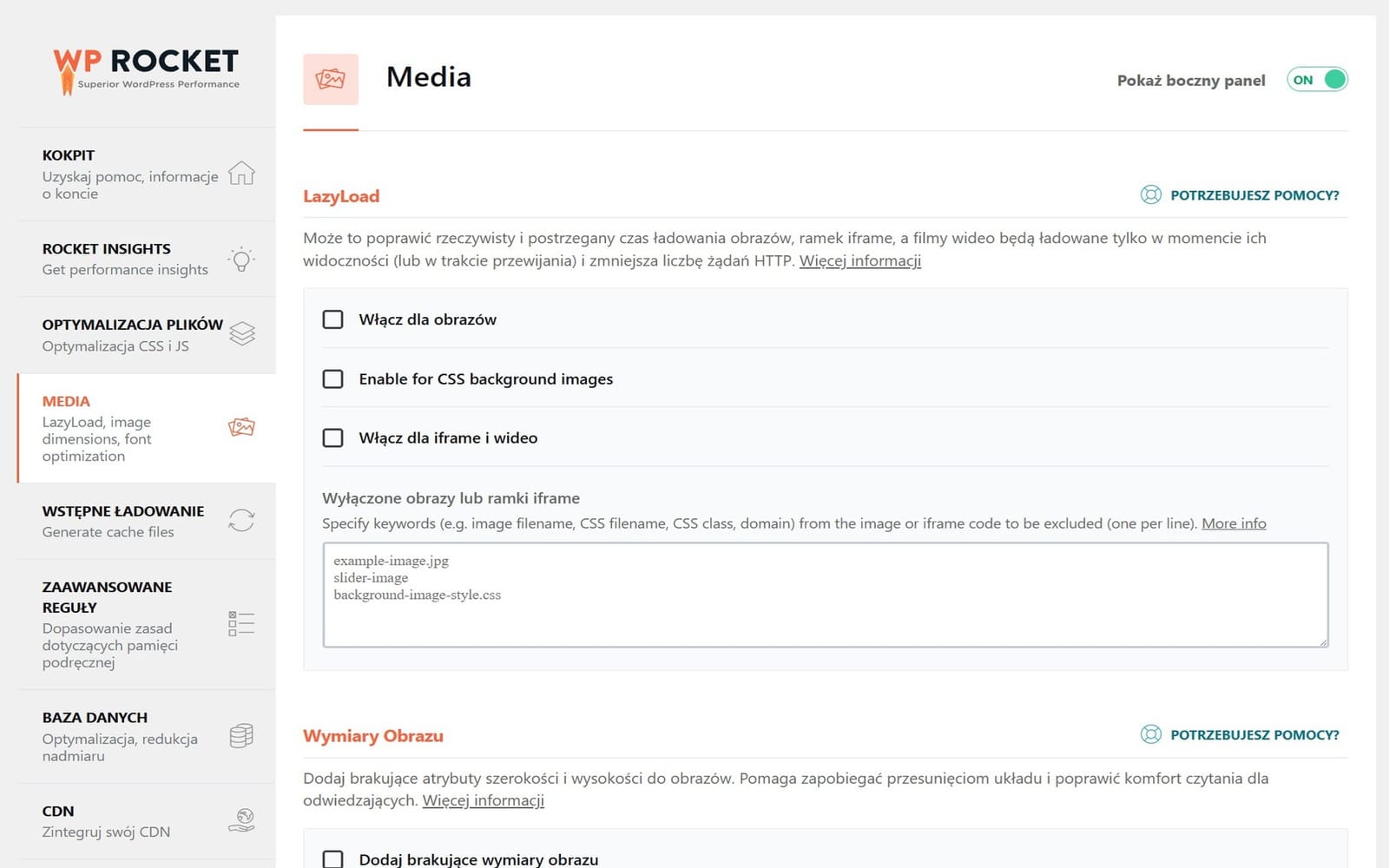The width and height of the screenshot is (1389, 868).
Task: Enable Włącz dla obrazów checkbox
Action: pos(333,319)
